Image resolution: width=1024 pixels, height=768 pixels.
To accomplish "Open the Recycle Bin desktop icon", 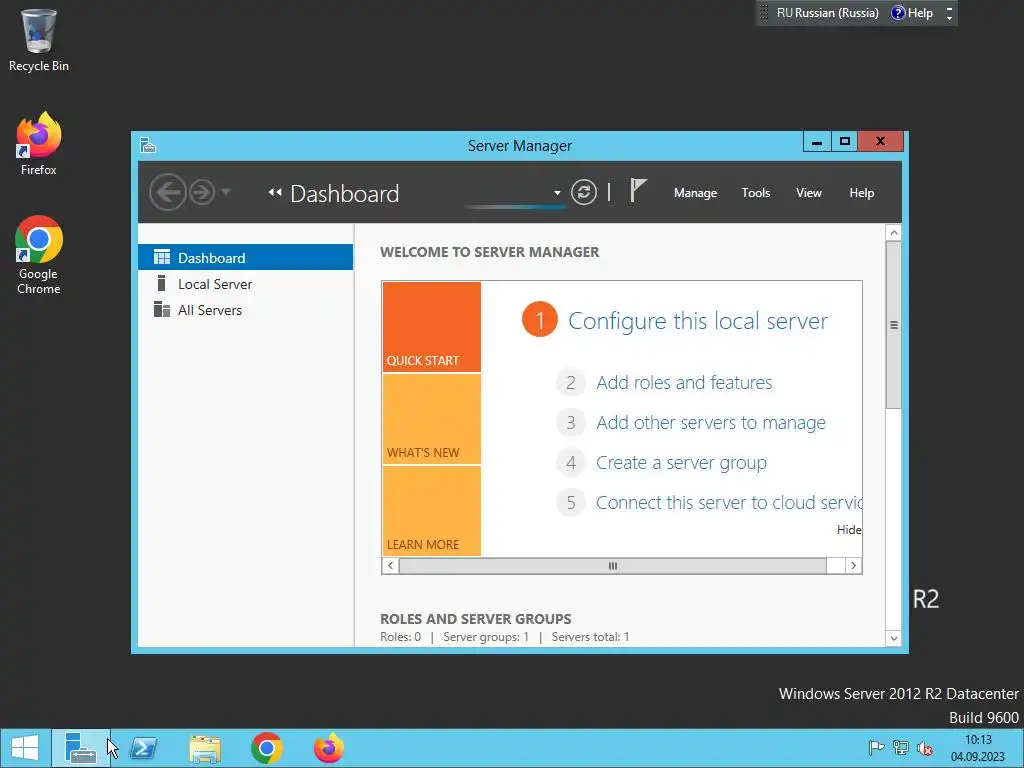I will click(x=39, y=40).
